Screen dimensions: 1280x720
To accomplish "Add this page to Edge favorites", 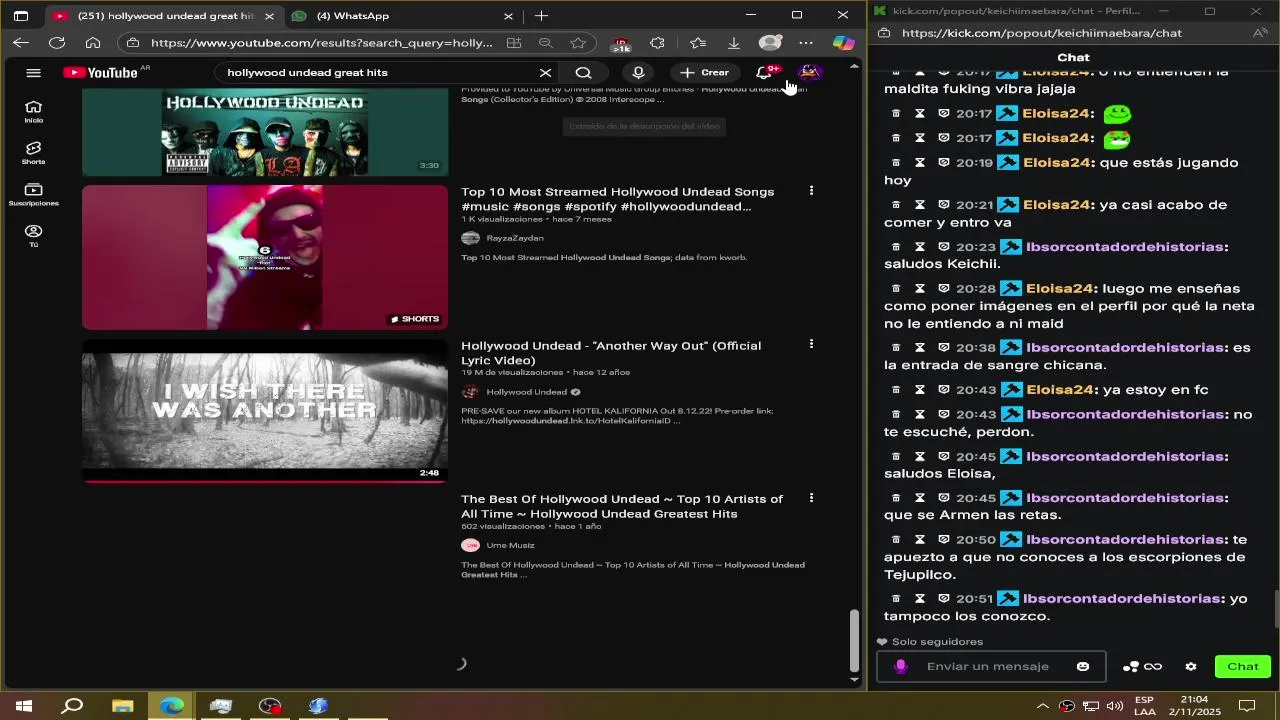I will pos(578,43).
